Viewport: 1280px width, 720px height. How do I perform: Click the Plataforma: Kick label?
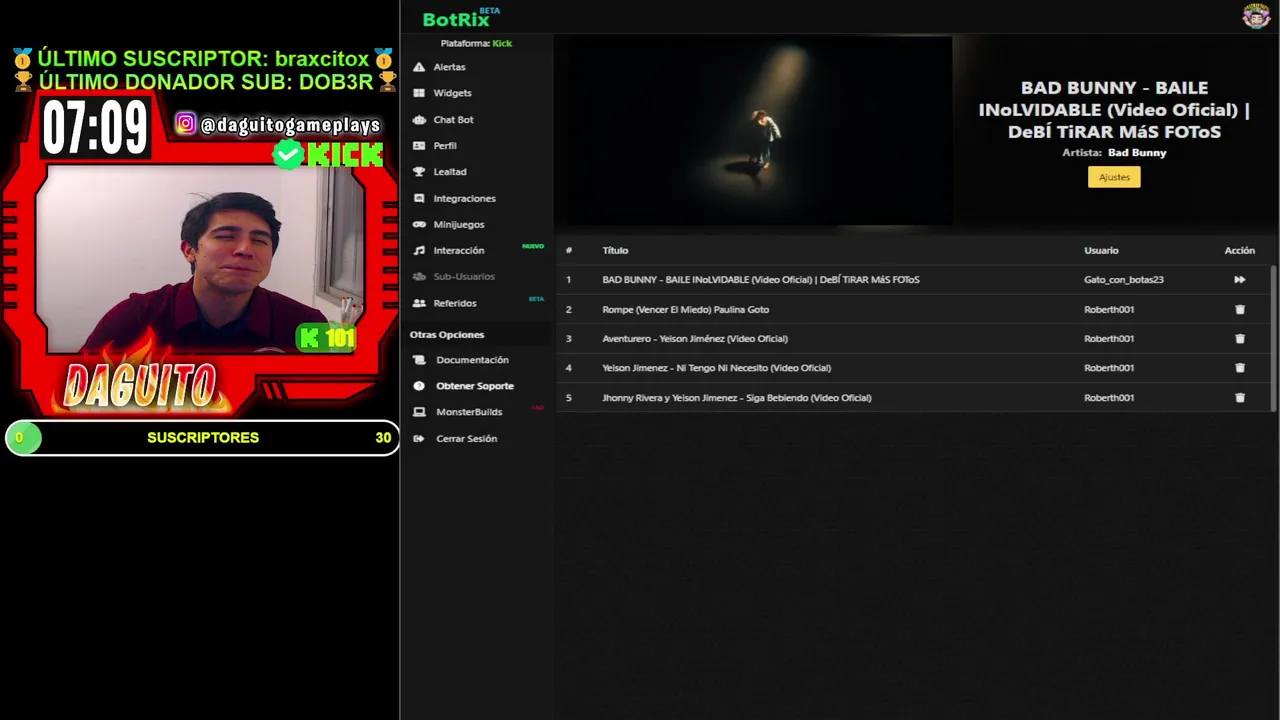tap(476, 44)
